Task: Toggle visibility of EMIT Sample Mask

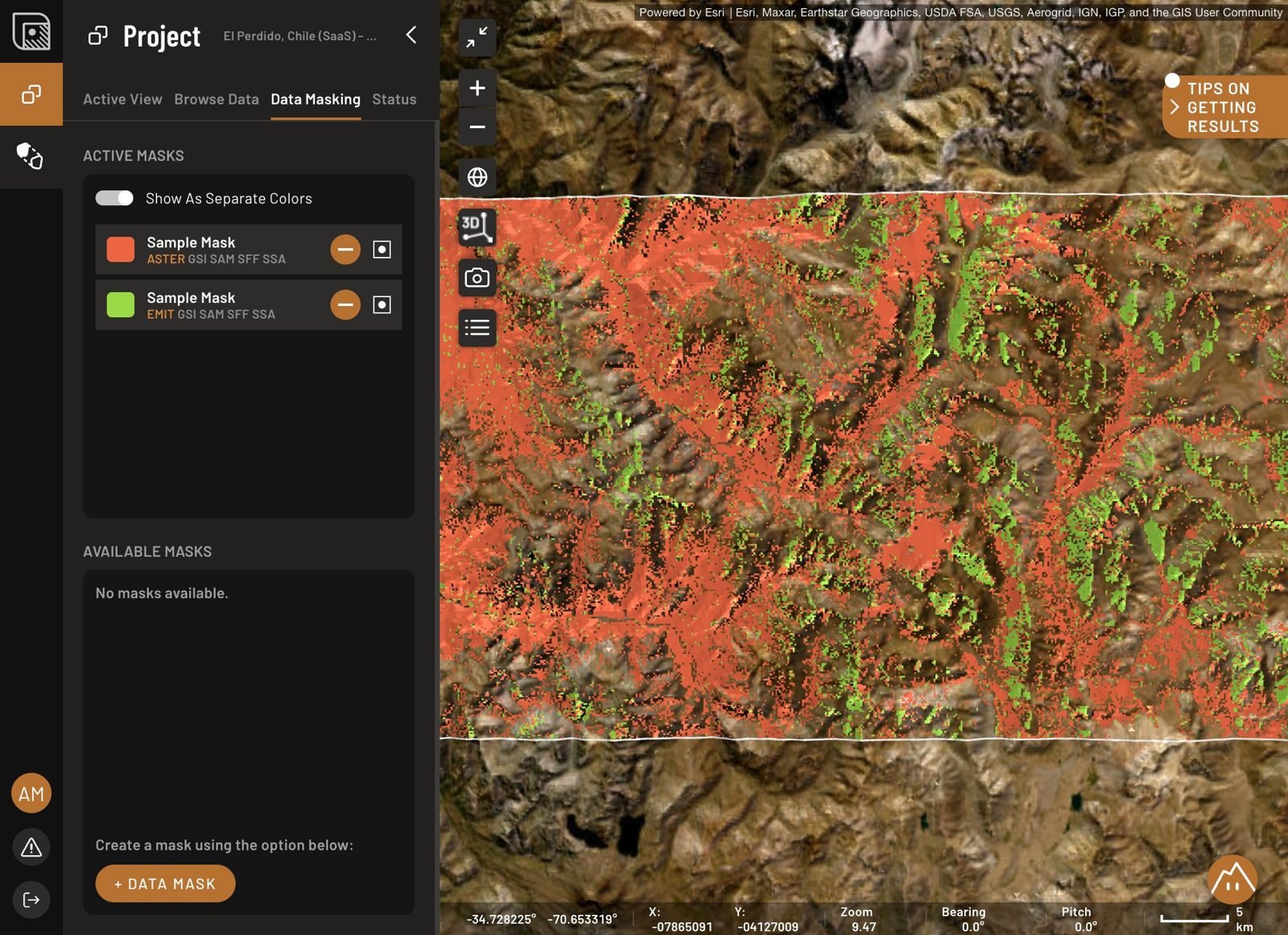Action: coord(382,304)
